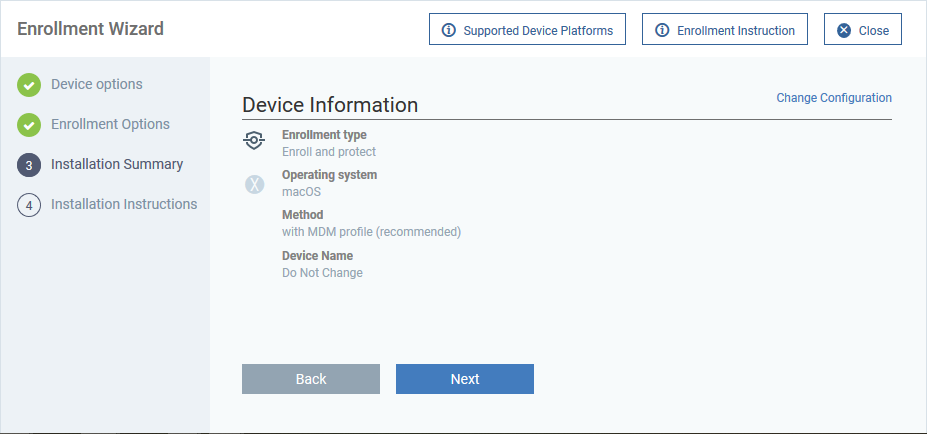Go to Enrollment Options step

(x=110, y=124)
